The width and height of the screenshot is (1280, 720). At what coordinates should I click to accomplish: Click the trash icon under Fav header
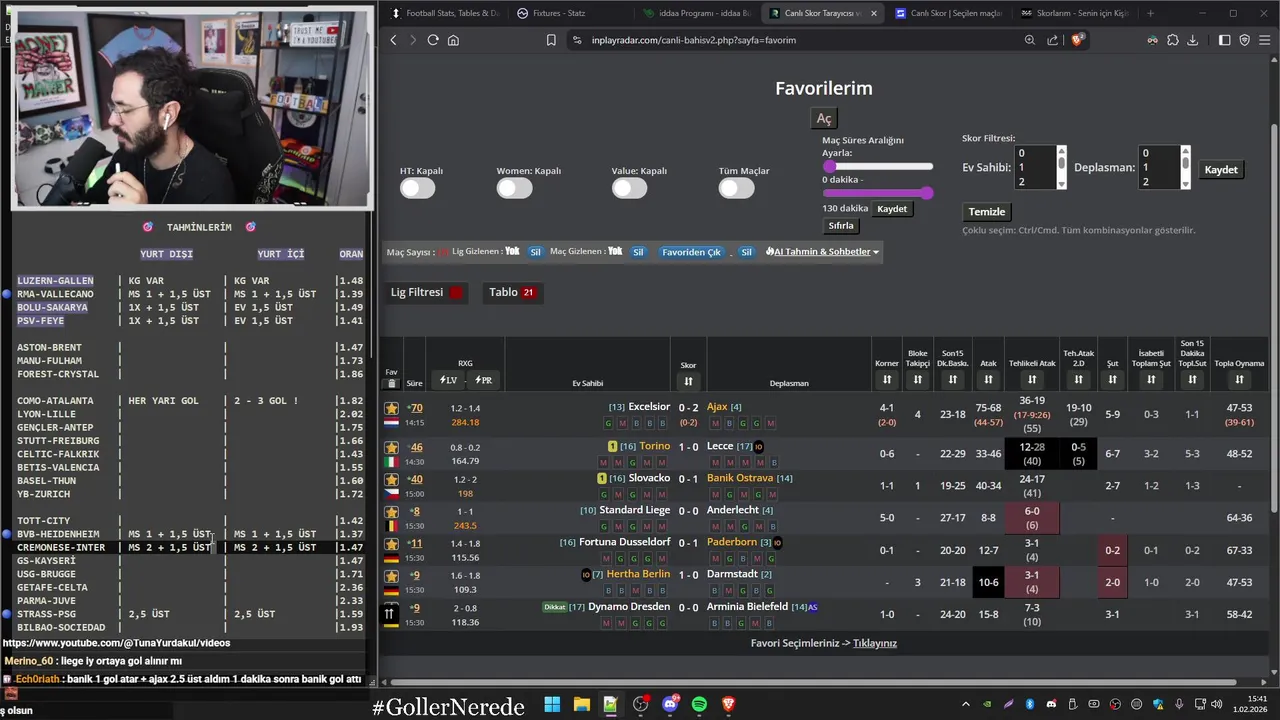[391, 383]
